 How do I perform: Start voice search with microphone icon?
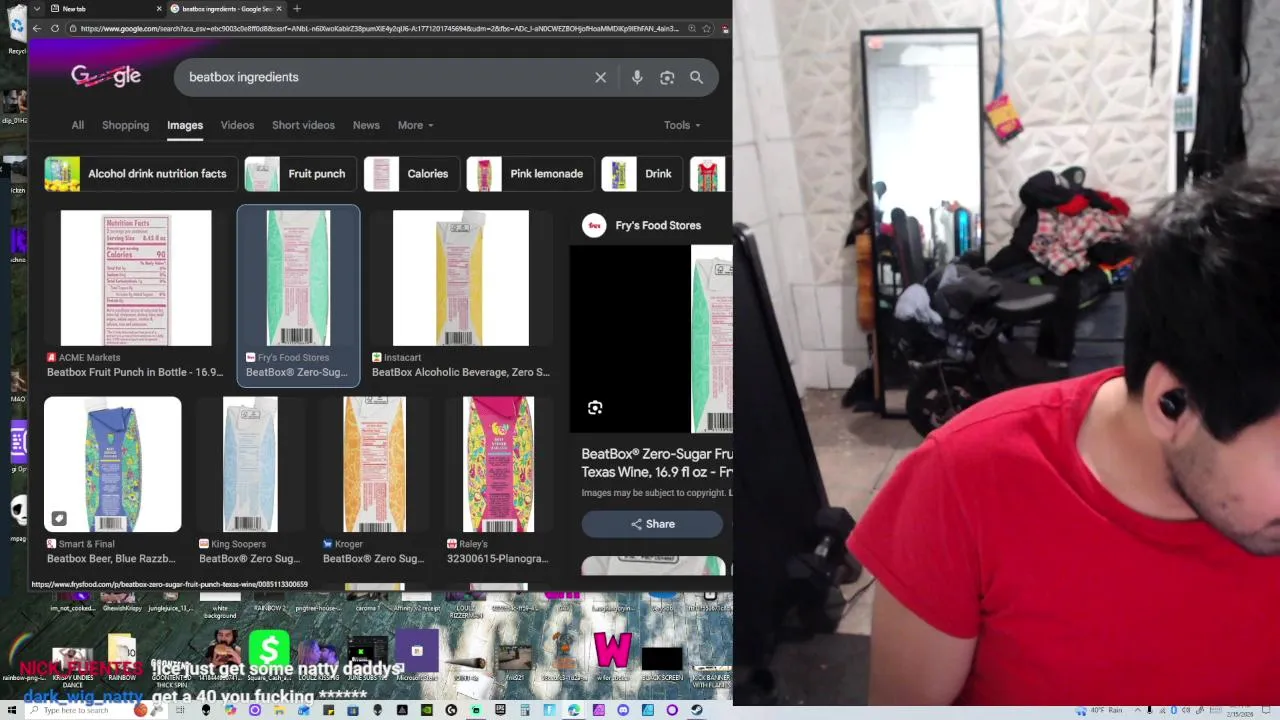click(637, 77)
